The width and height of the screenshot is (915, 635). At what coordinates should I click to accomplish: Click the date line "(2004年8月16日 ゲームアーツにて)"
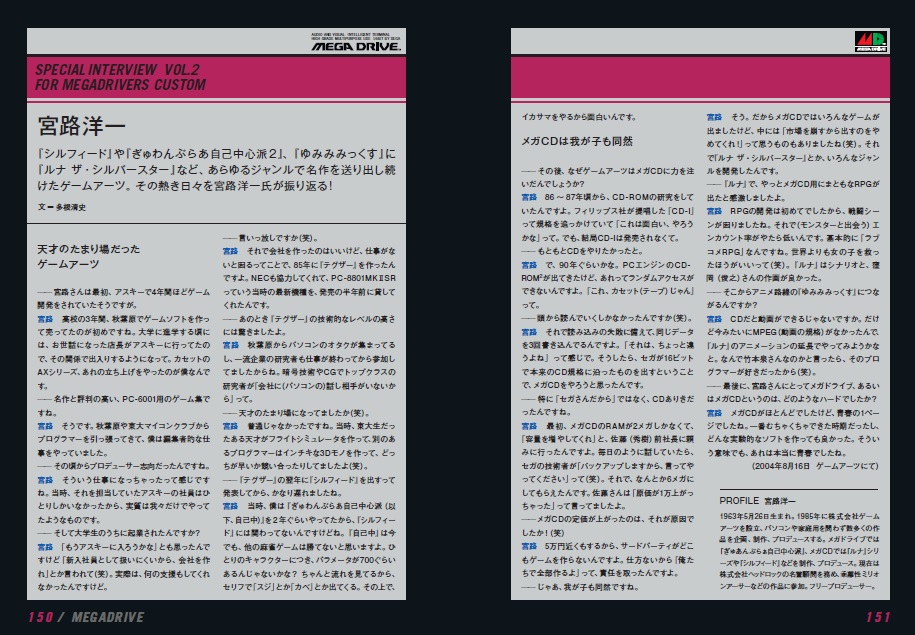814,466
